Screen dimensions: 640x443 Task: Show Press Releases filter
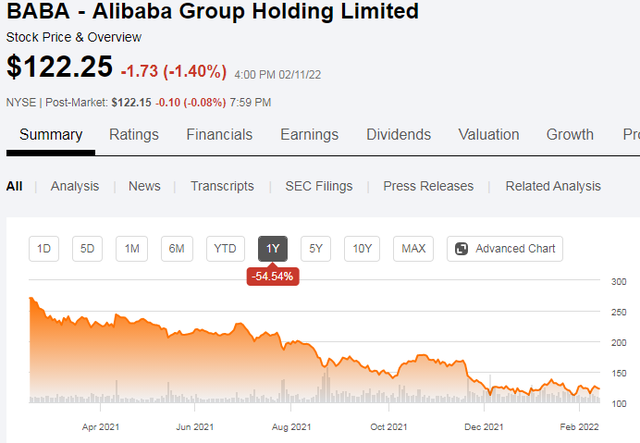click(x=429, y=186)
